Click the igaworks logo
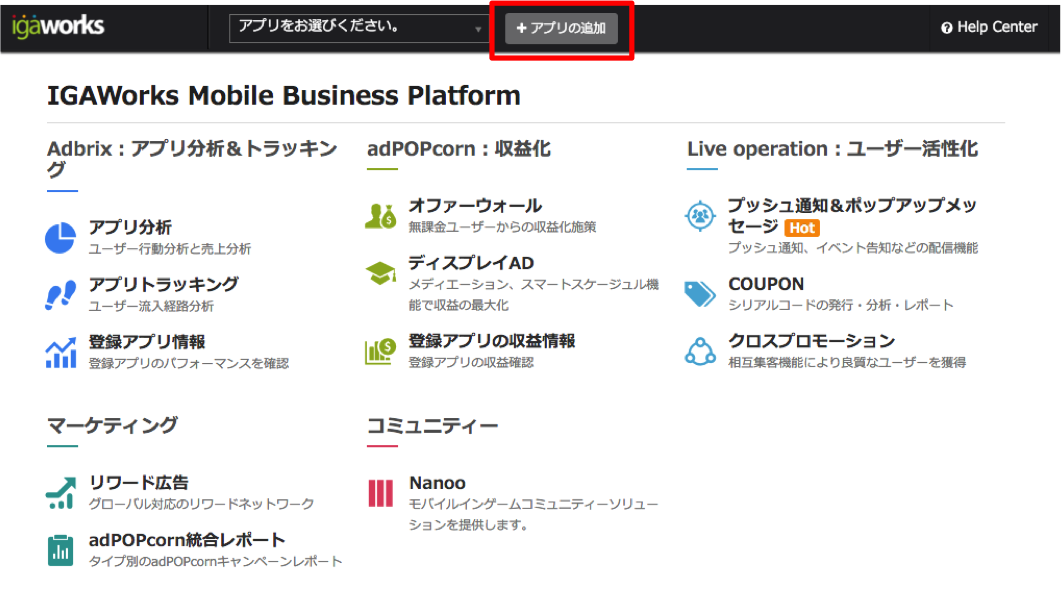1061x602 pixels. (x=58, y=26)
